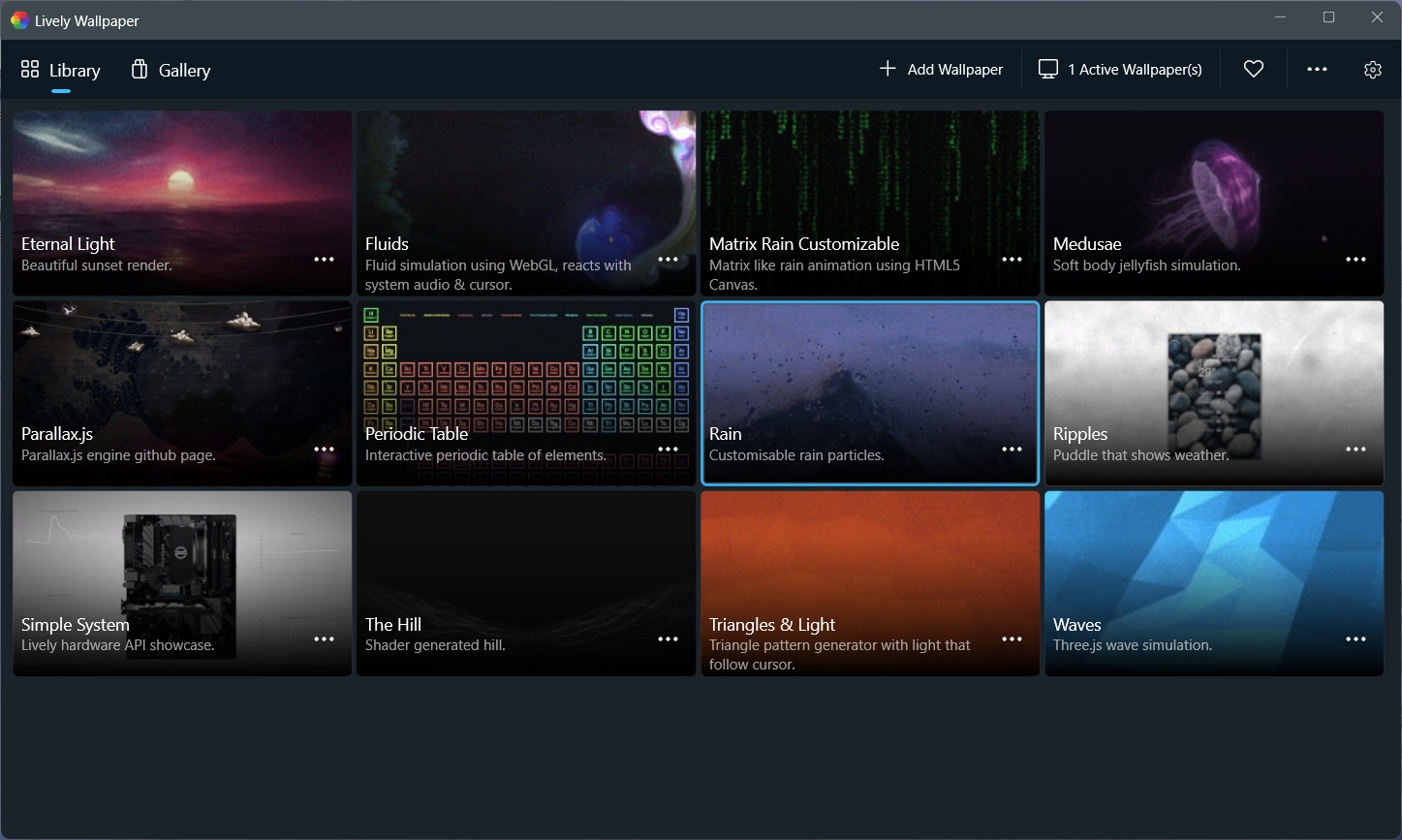Apply the Periodic Table wallpaper
The height and width of the screenshot is (840, 1402).
pos(525,378)
